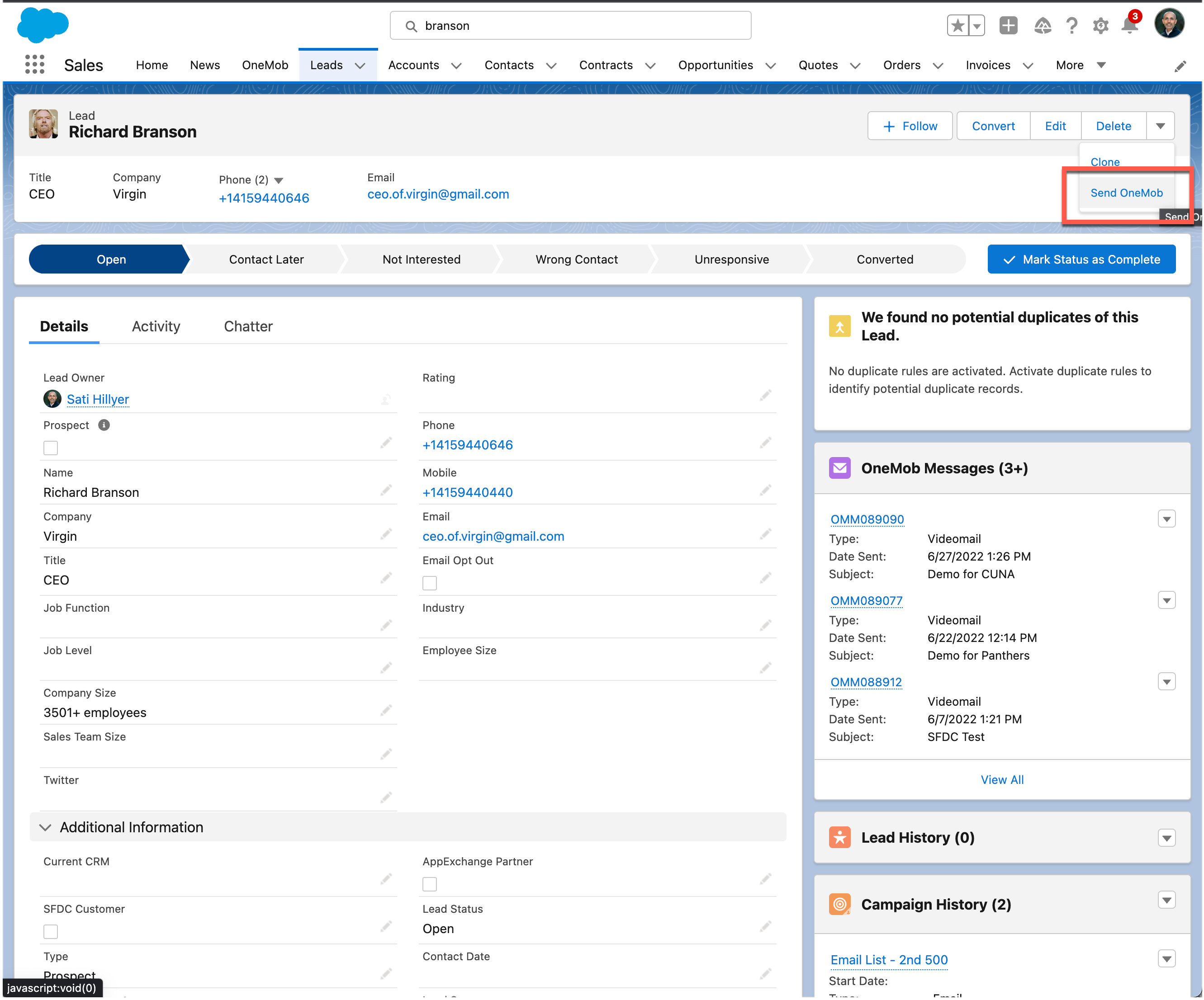Viewport: 1204px width, 1000px height.
Task: Click the Campaign History target icon
Action: coord(839,905)
